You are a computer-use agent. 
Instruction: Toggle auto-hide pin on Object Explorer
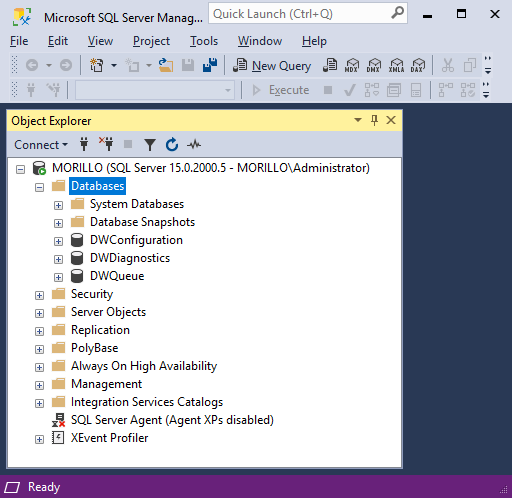(374, 120)
